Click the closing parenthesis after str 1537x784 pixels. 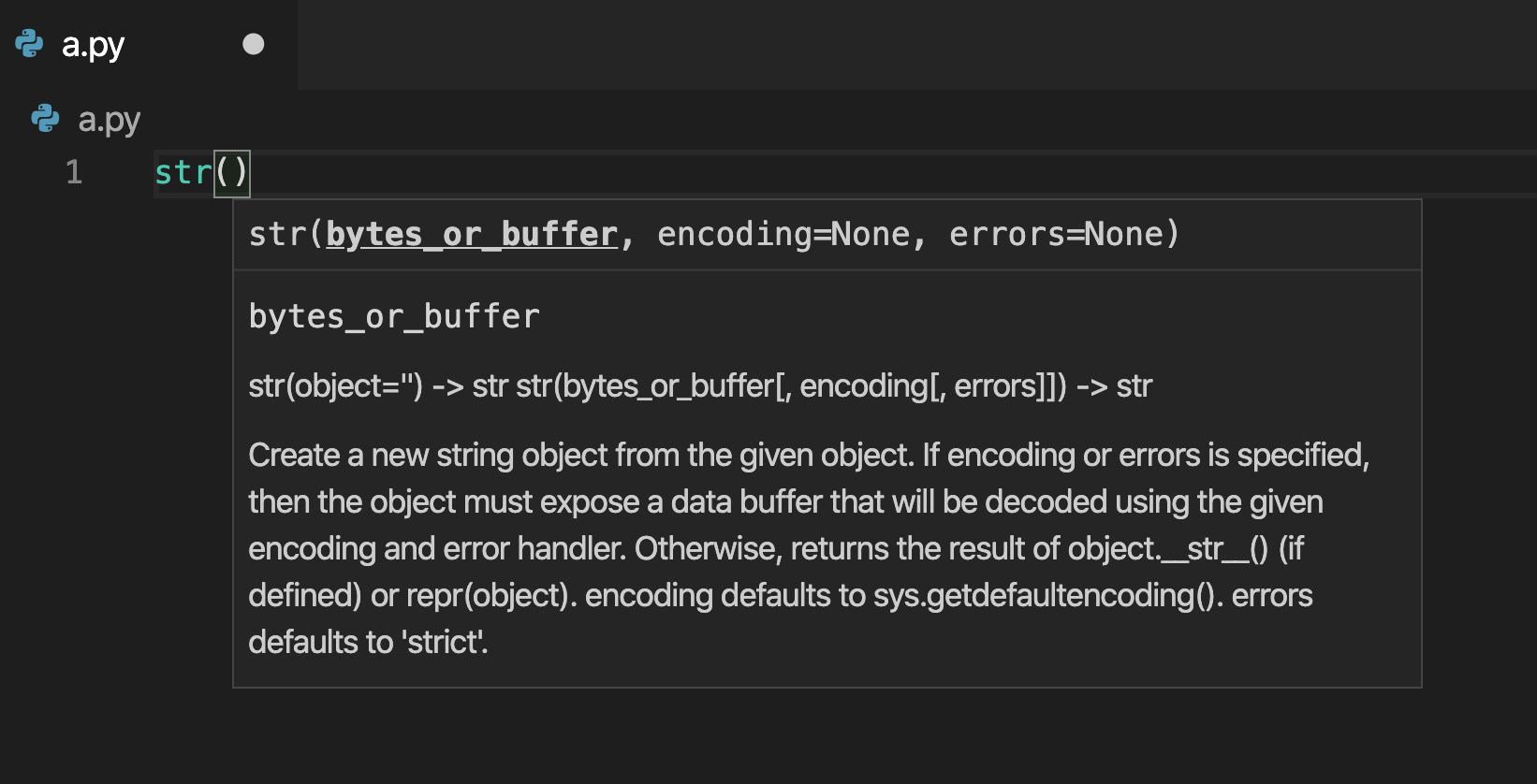tap(242, 172)
